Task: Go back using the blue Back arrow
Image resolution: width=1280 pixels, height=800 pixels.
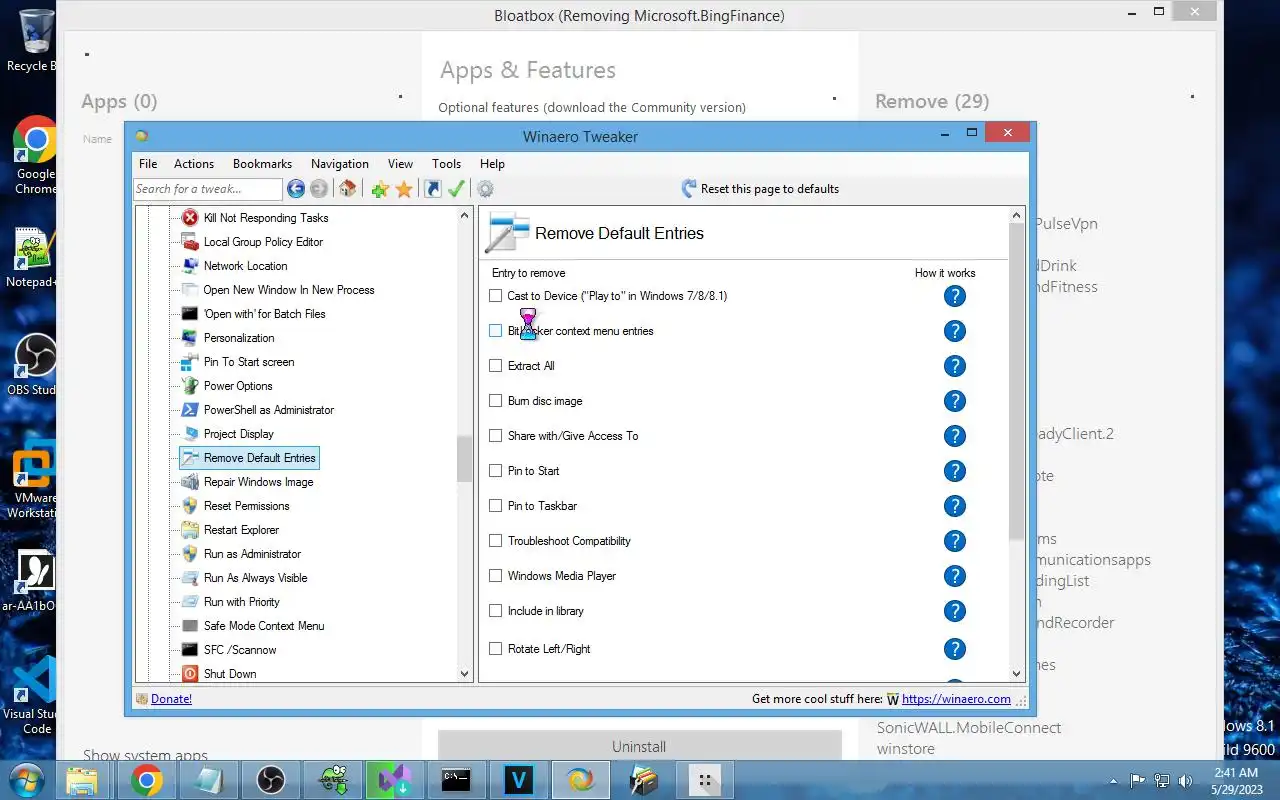Action: (296, 189)
